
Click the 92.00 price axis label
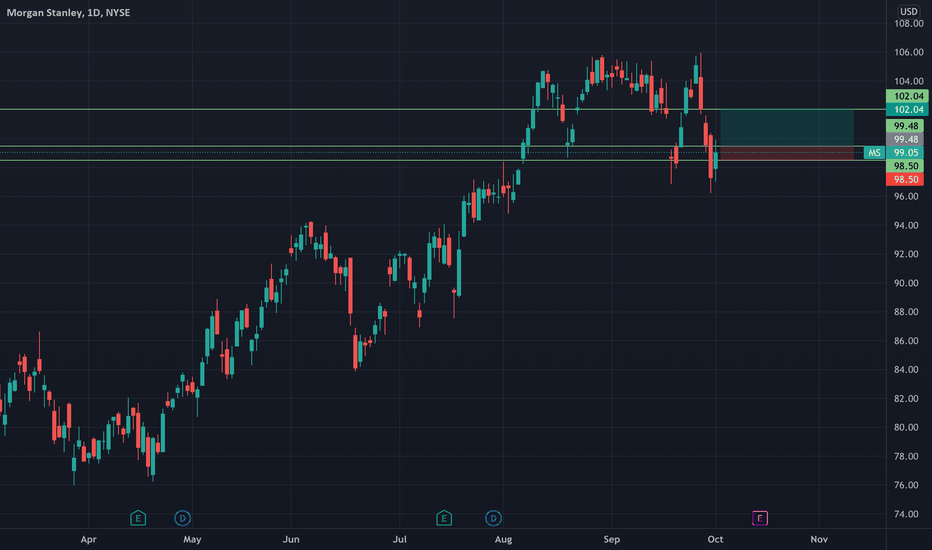(x=906, y=254)
